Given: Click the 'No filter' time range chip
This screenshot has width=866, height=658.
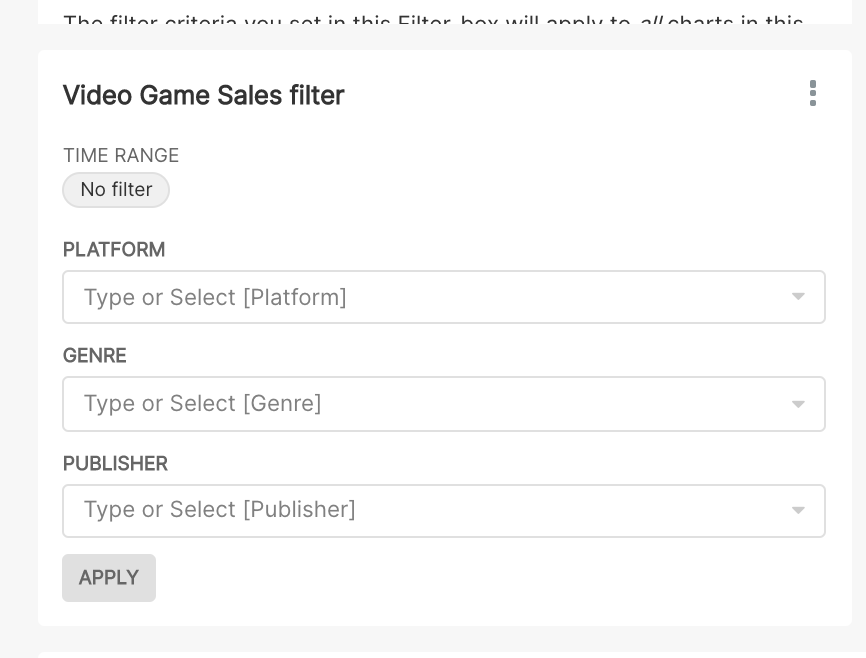Looking at the screenshot, I should click(116, 190).
